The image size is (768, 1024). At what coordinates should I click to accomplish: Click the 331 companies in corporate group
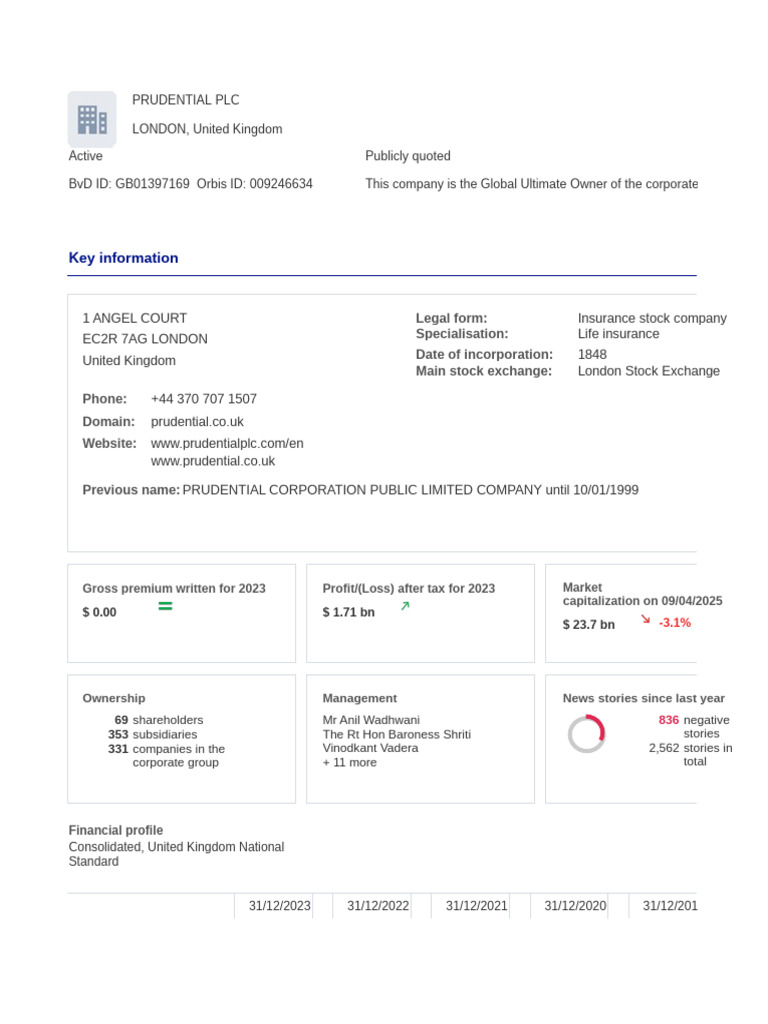click(167, 756)
